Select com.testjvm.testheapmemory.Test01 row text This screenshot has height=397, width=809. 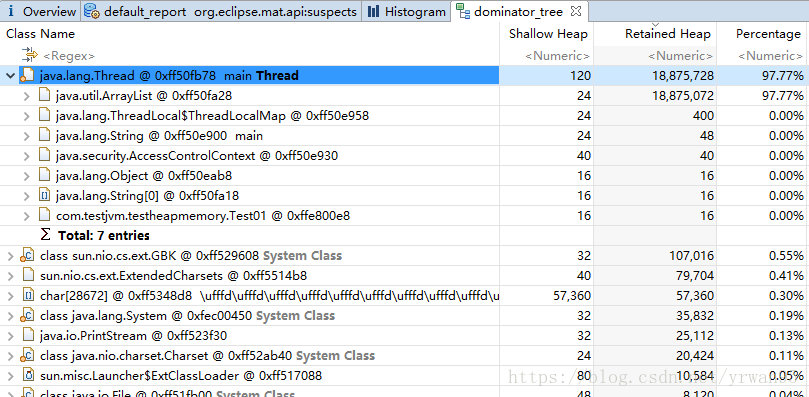coord(203,216)
